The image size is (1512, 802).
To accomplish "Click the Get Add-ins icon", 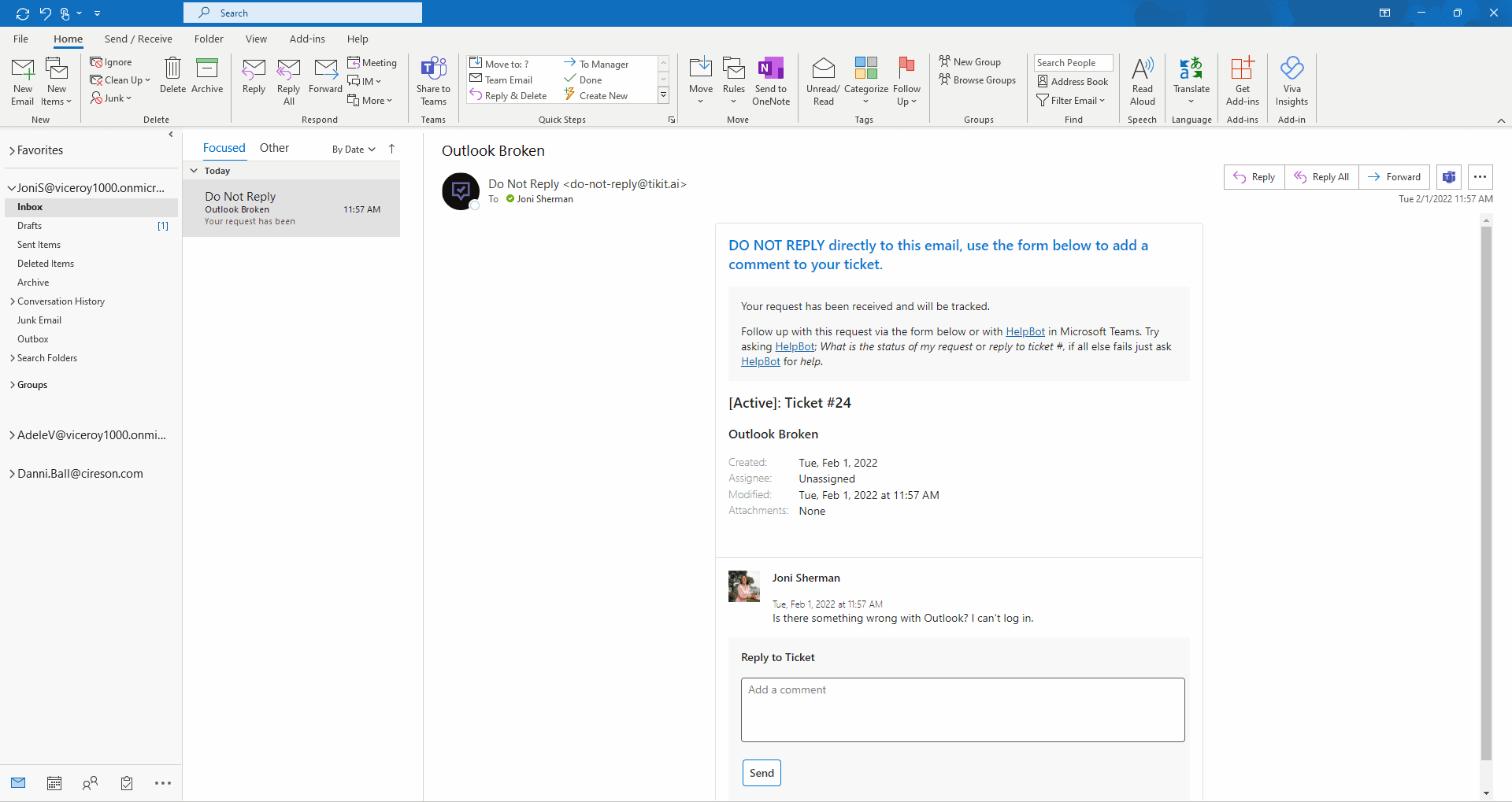I will click(1243, 69).
